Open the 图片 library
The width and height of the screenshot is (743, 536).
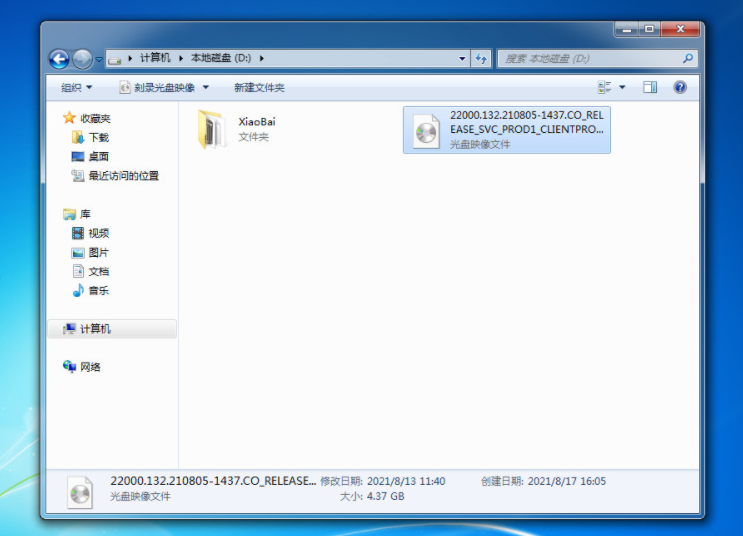pos(99,253)
